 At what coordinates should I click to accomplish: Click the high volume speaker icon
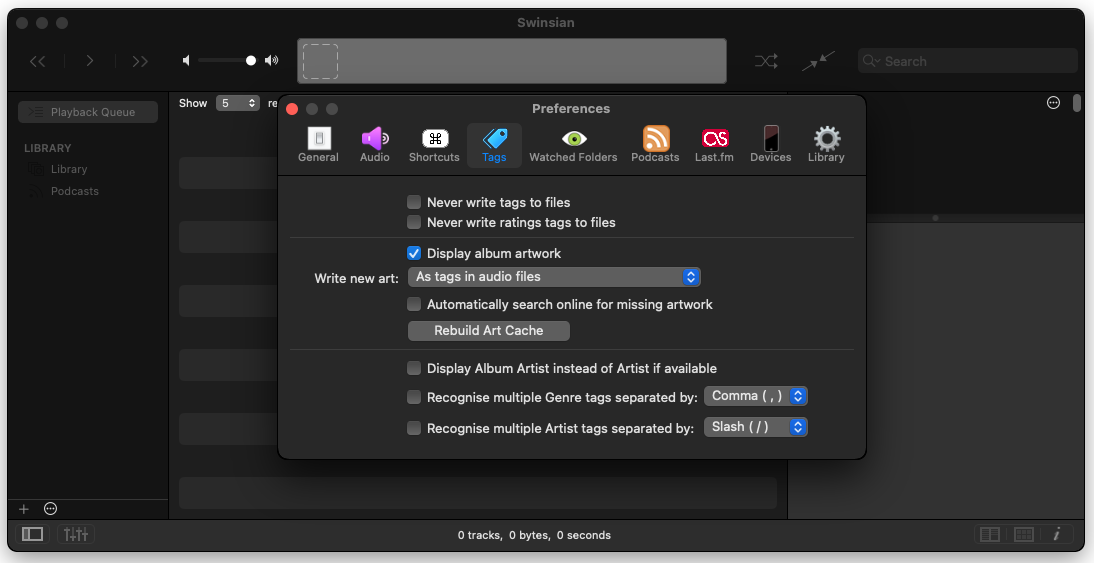[271, 61]
